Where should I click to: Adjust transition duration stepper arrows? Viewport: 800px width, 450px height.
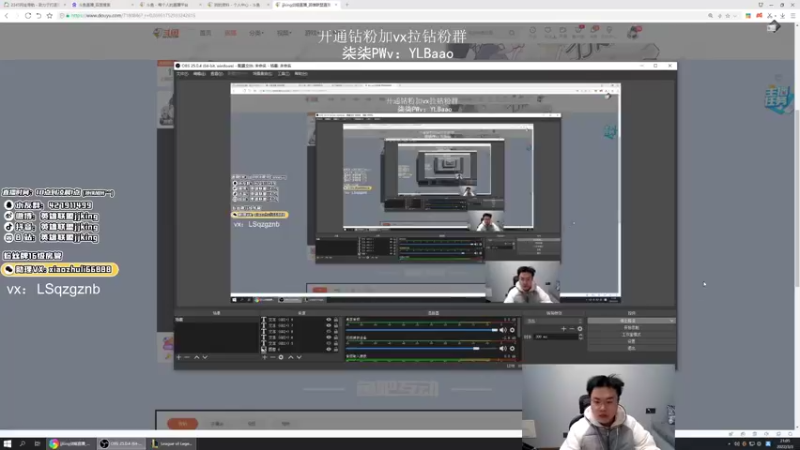[x=581, y=337]
